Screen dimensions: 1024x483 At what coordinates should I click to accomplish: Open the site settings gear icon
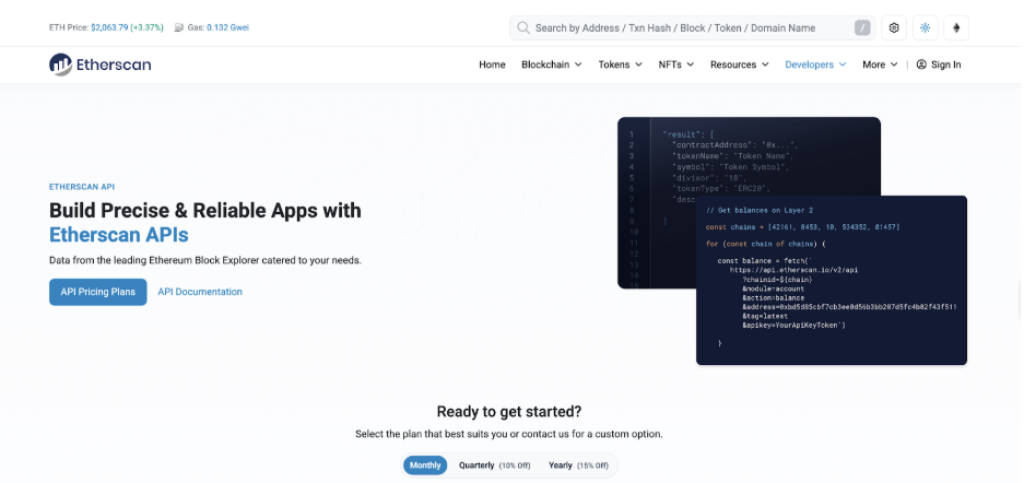(894, 28)
